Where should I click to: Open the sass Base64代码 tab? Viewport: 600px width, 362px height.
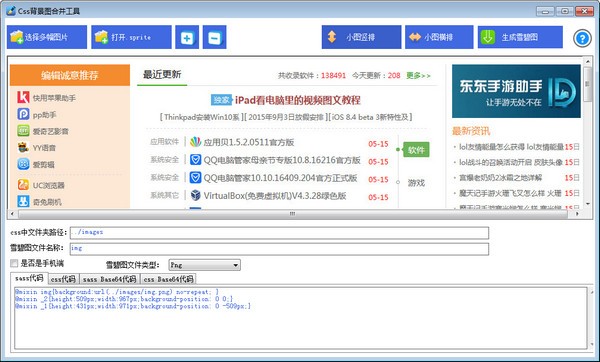click(x=109, y=279)
